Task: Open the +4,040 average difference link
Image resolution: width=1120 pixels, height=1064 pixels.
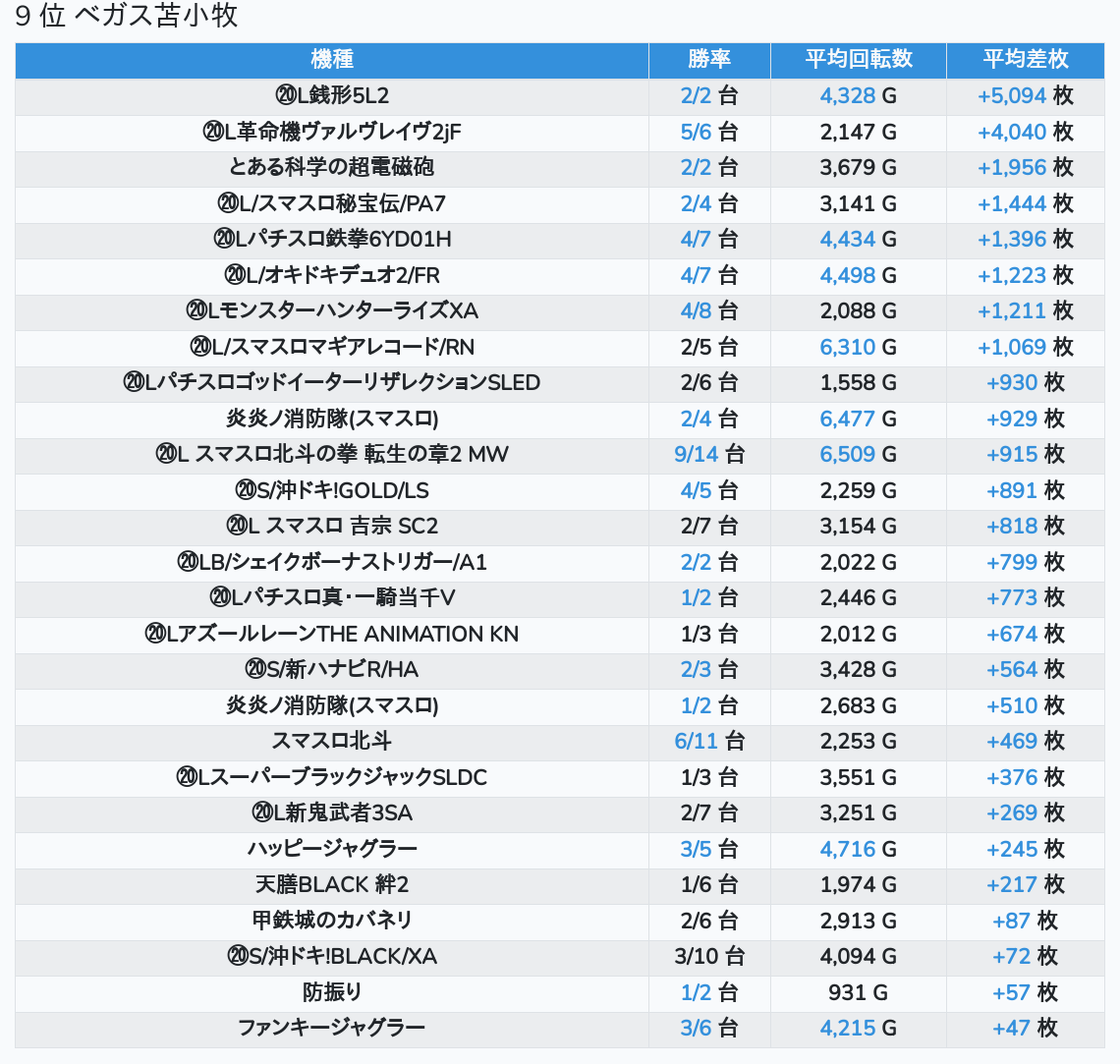Action: pyautogui.click(x=1012, y=132)
